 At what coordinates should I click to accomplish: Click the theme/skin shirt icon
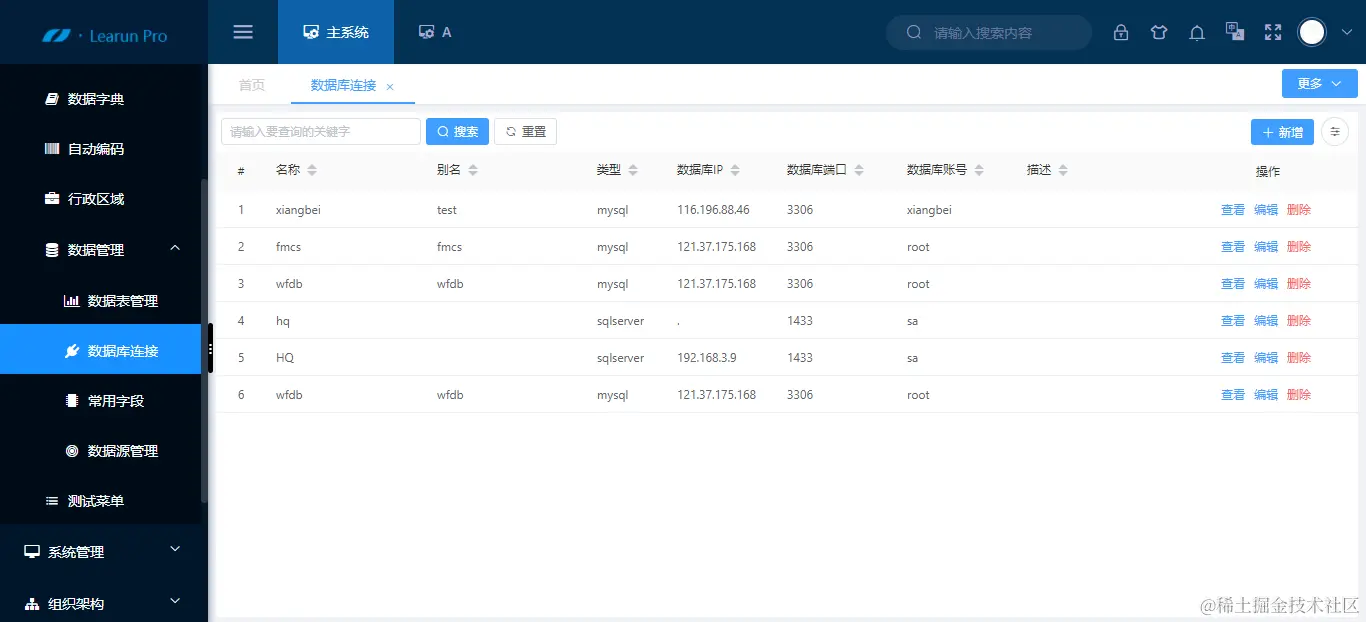tap(1158, 31)
